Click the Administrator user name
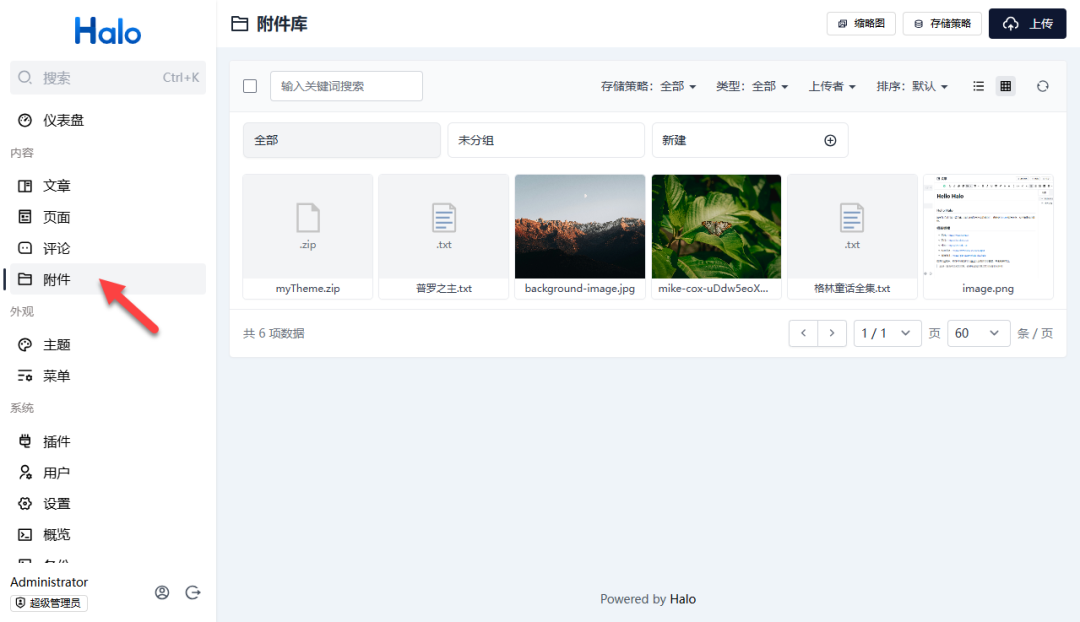This screenshot has width=1080, height=622. coord(49,582)
